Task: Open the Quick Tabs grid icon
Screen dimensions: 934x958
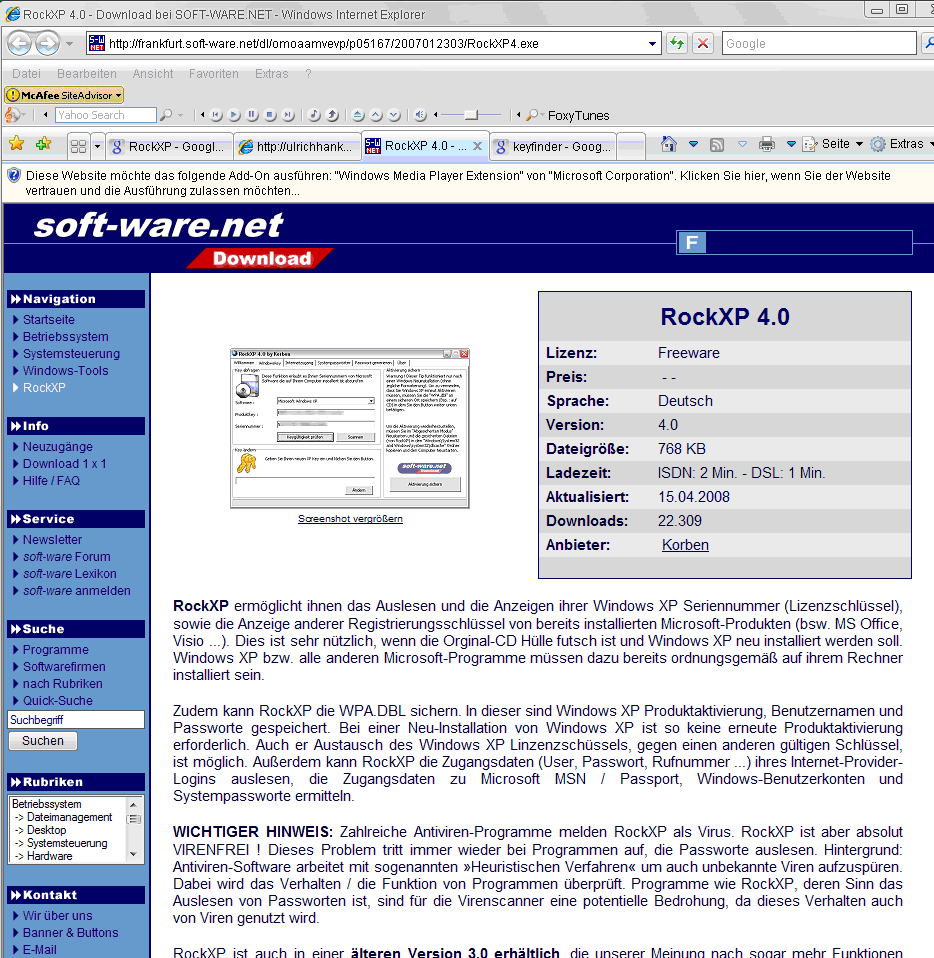Action: coord(78,147)
